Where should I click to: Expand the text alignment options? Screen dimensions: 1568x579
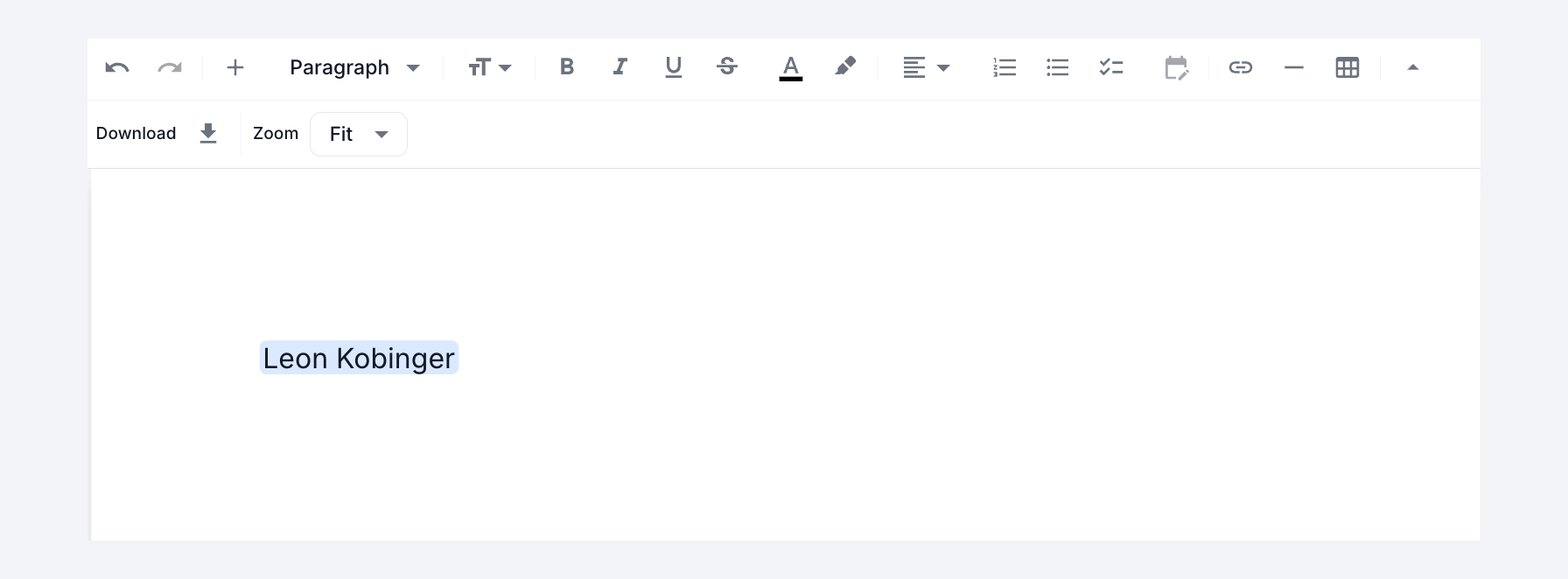pyautogui.click(x=926, y=67)
